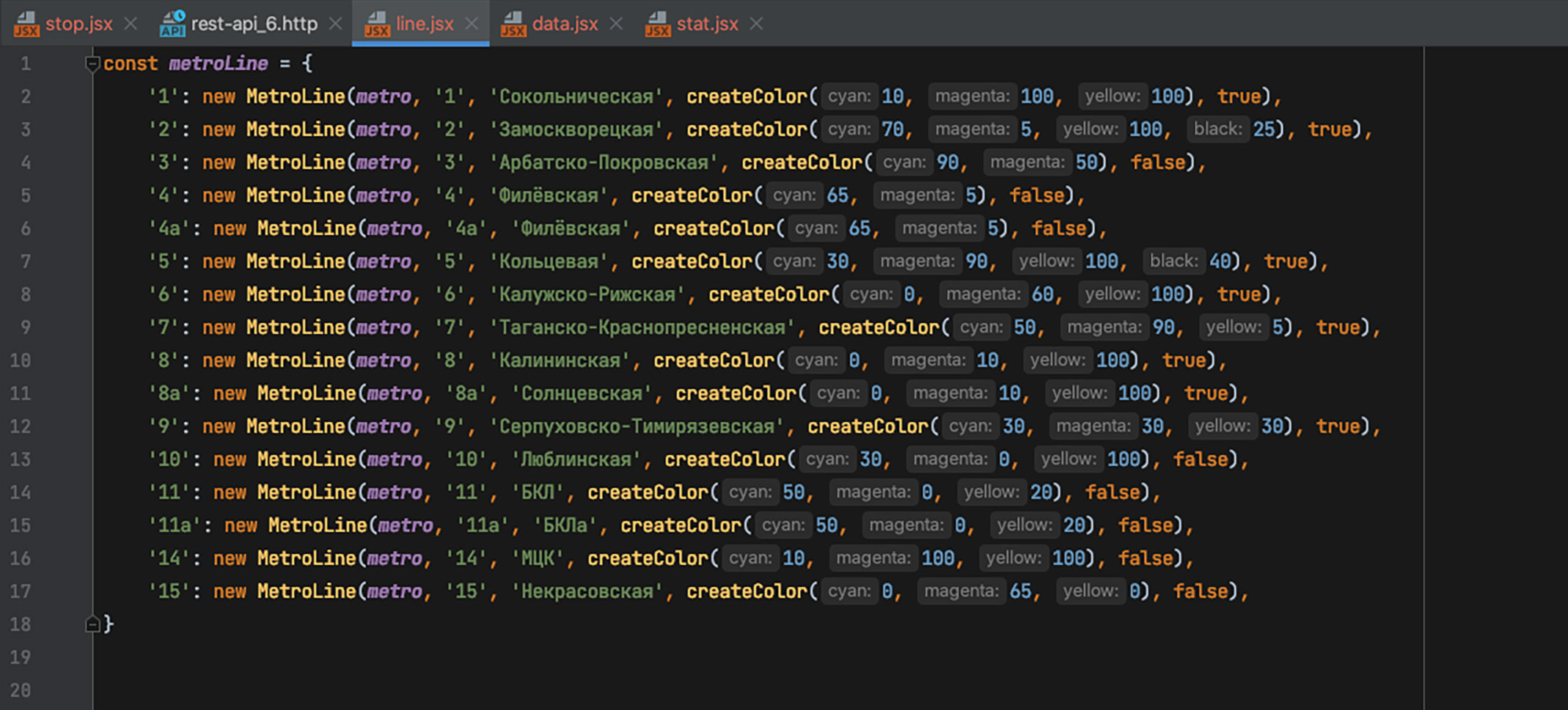Viewport: 1568px width, 710px height.
Task: Collapse the metroLine object at line 1
Action: (x=92, y=64)
